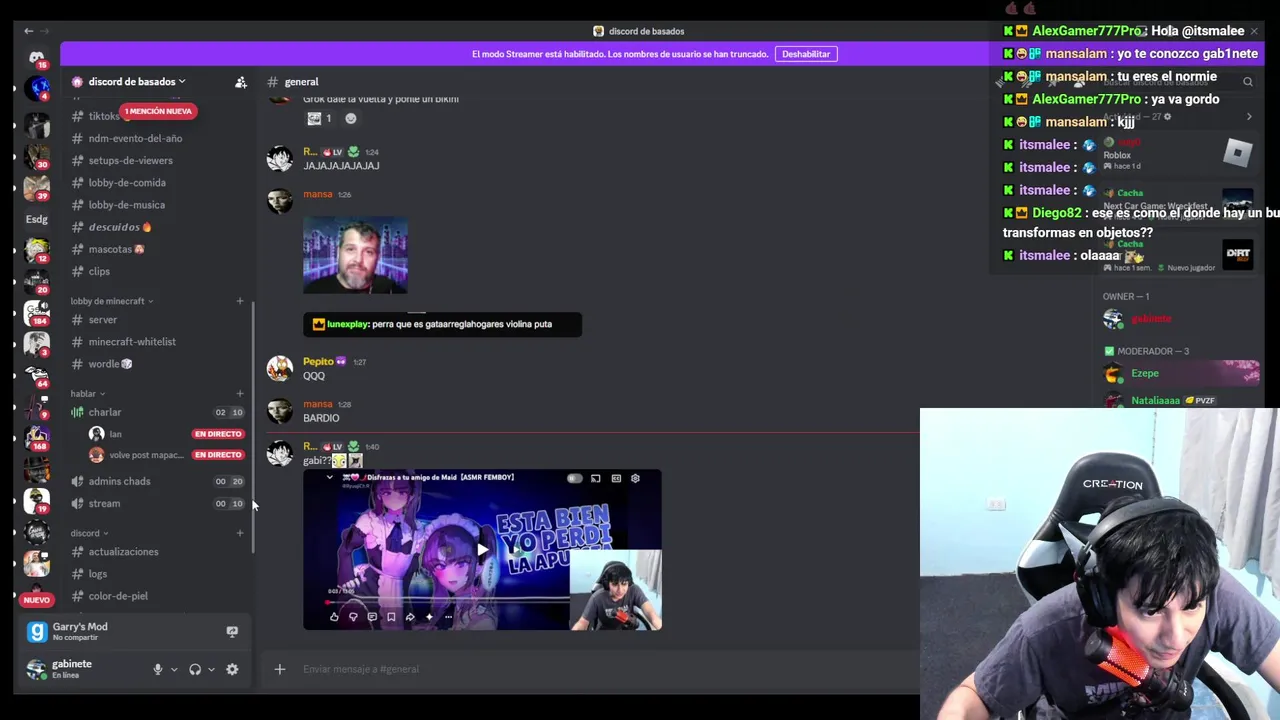Play the embedded video
1280x720 pixels.
[x=482, y=549]
